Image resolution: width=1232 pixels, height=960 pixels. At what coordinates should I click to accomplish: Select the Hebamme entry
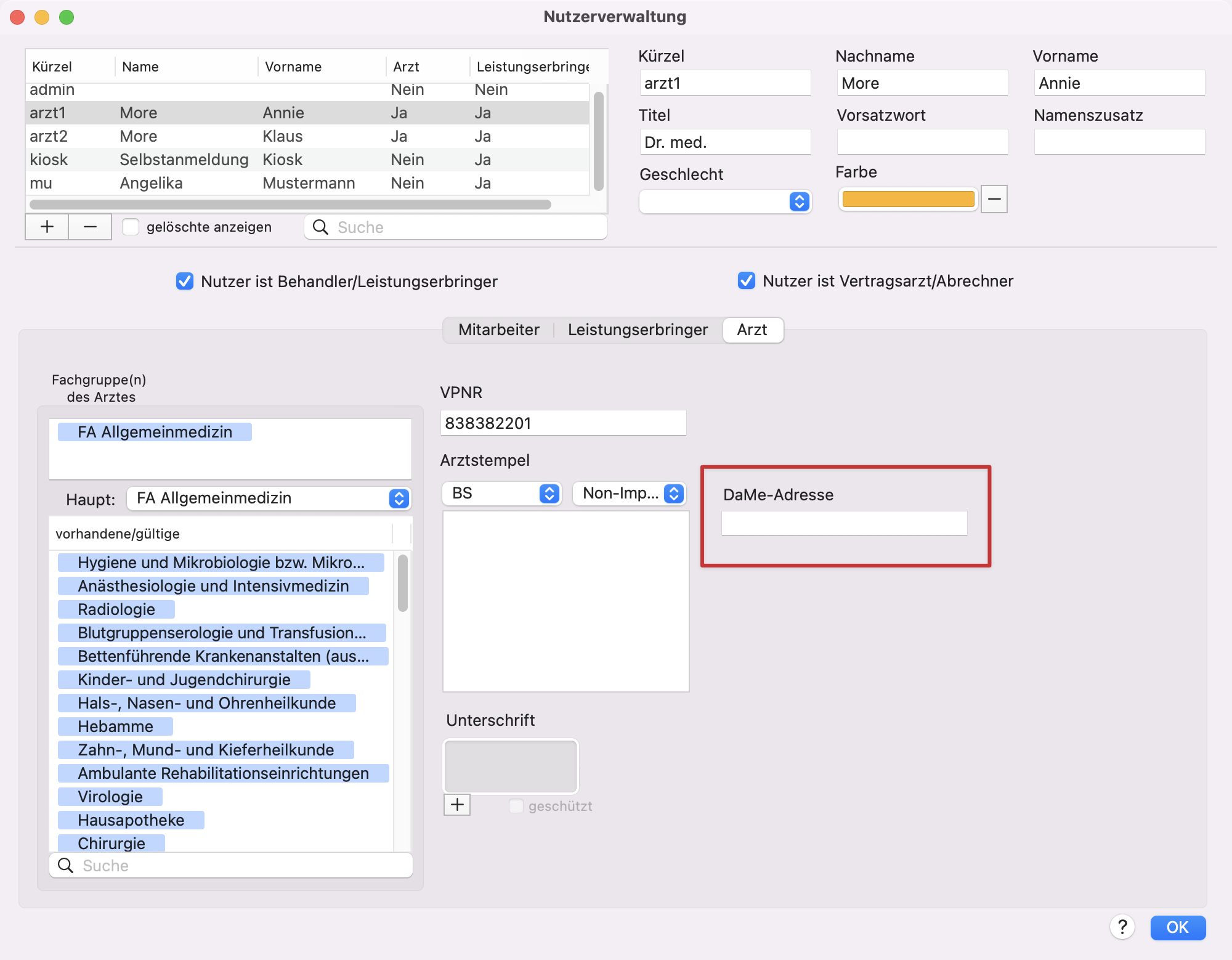[115, 726]
